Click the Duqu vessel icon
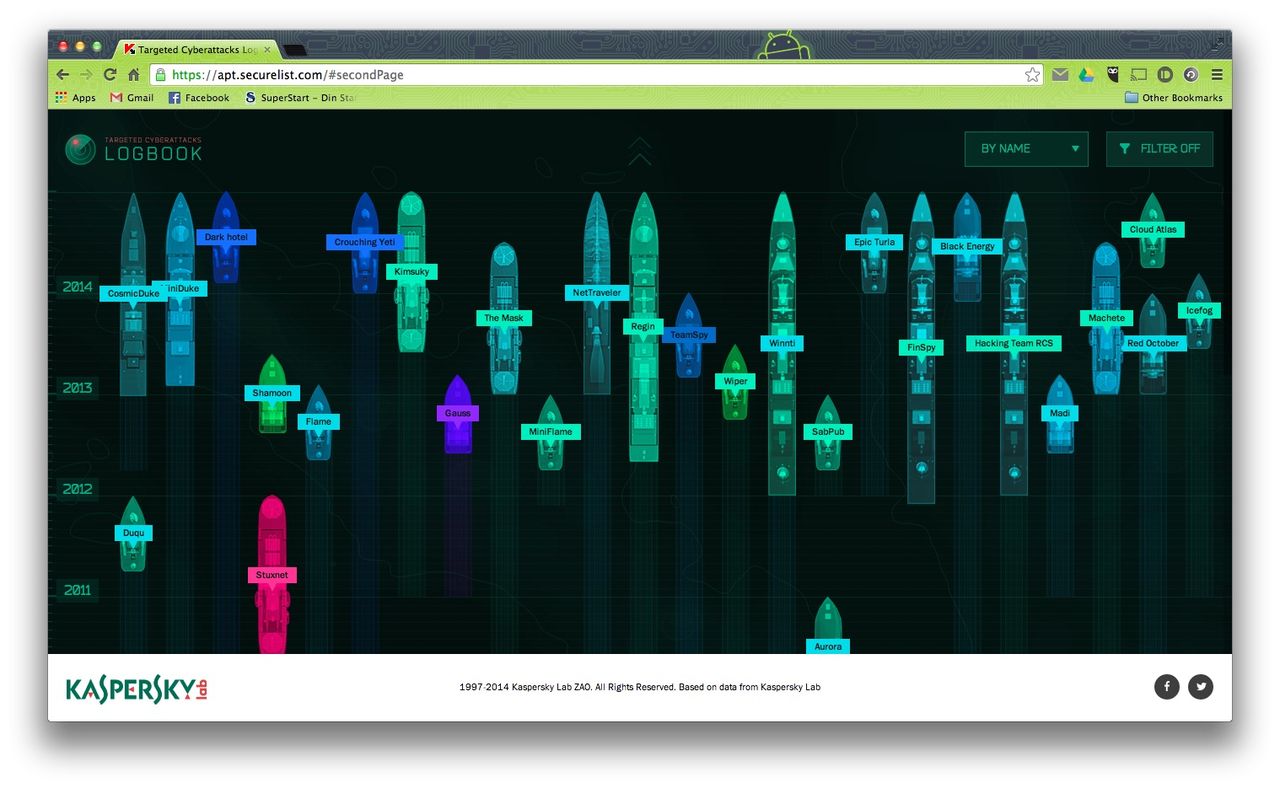1280x788 pixels. point(133,533)
